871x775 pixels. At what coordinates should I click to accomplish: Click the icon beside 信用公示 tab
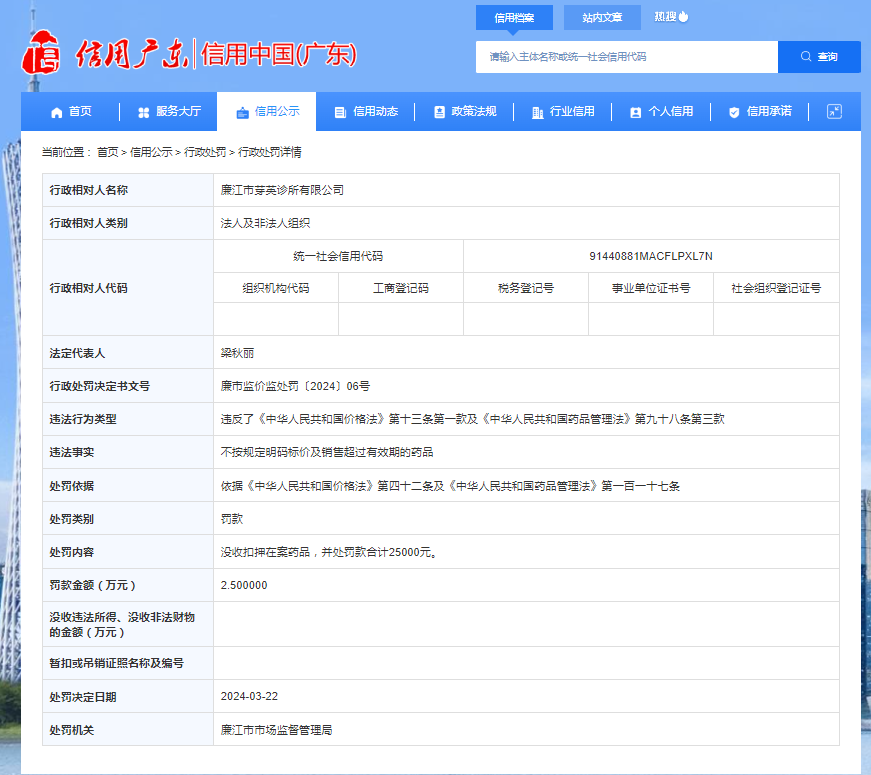242,113
